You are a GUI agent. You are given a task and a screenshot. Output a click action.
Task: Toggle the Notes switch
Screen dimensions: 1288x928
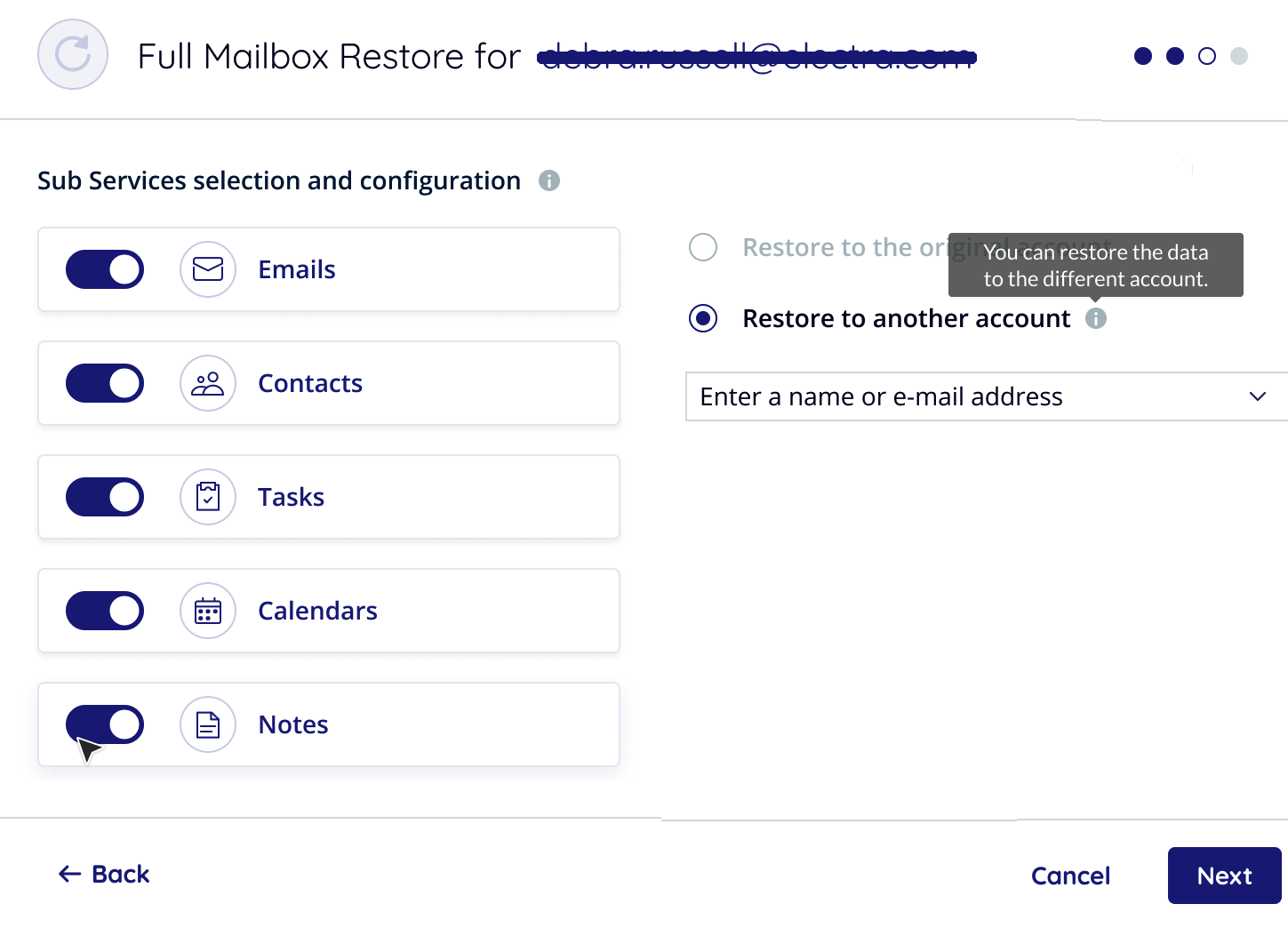tap(105, 724)
